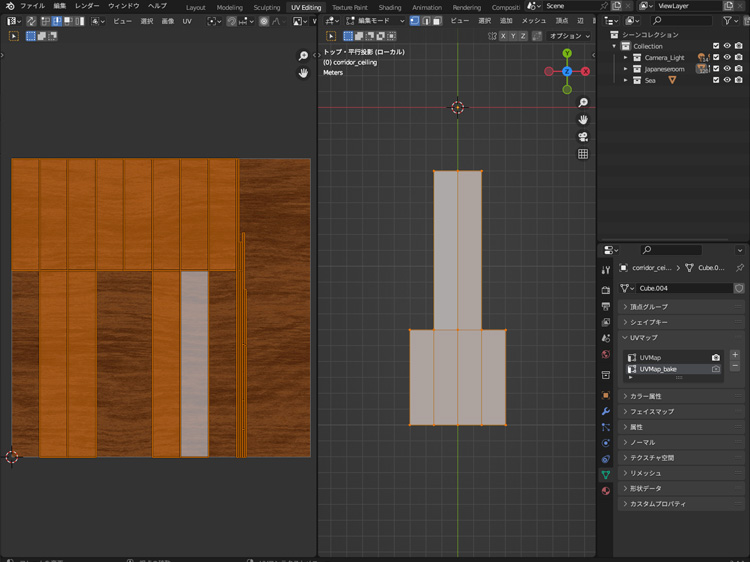Open the レンダー menu
Image resolution: width=750 pixels, height=562 pixels.
coord(87,6)
